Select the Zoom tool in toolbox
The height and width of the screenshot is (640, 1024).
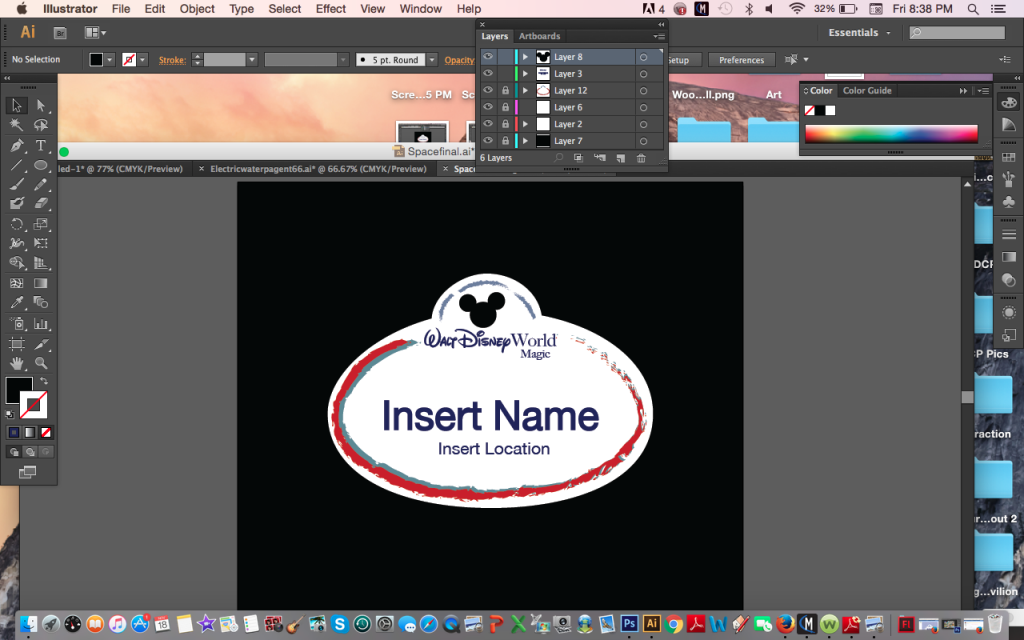coord(41,363)
